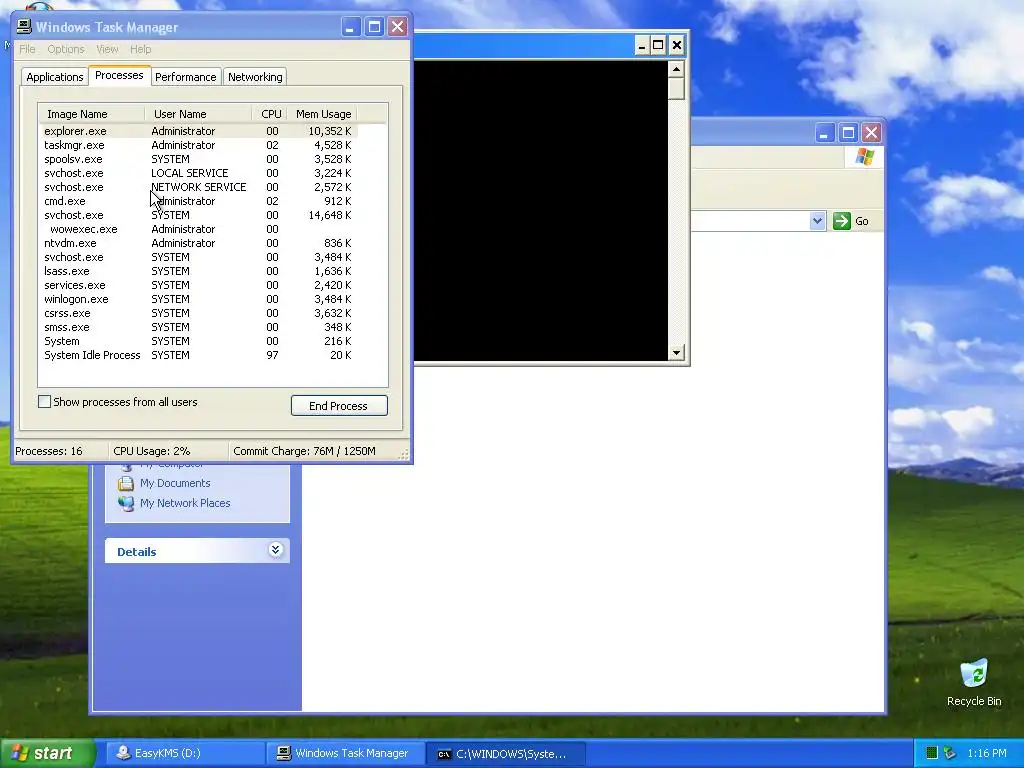Click the command window scrollbar thumb

[x=676, y=88]
